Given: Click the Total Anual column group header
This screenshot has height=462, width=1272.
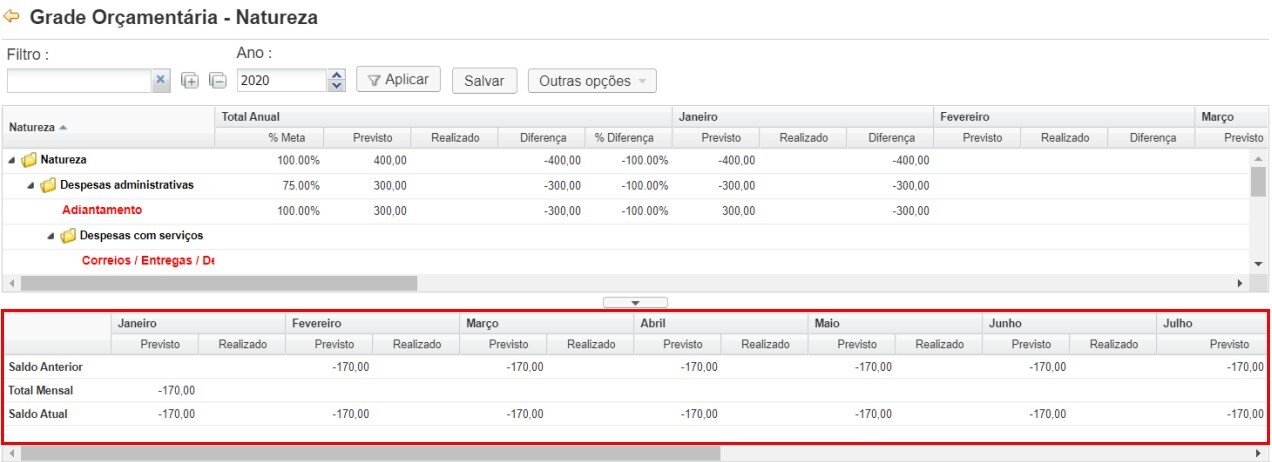Looking at the screenshot, I should click(x=444, y=117).
